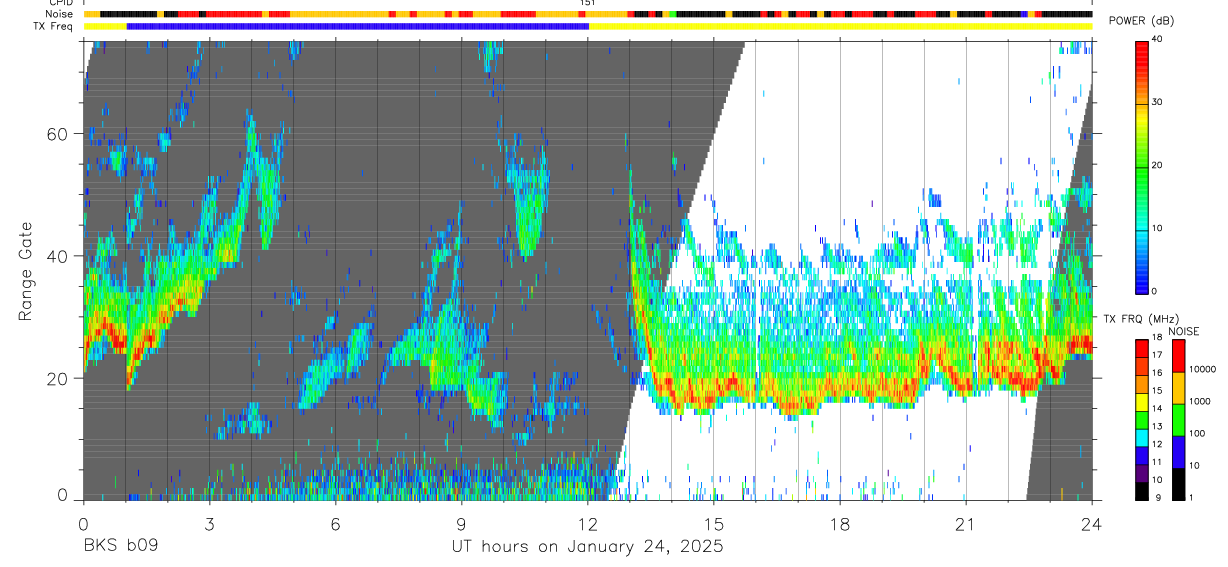Viewport: 1228px width, 567px height.
Task: Click the time axis tick label '18'
Action: click(x=840, y=524)
